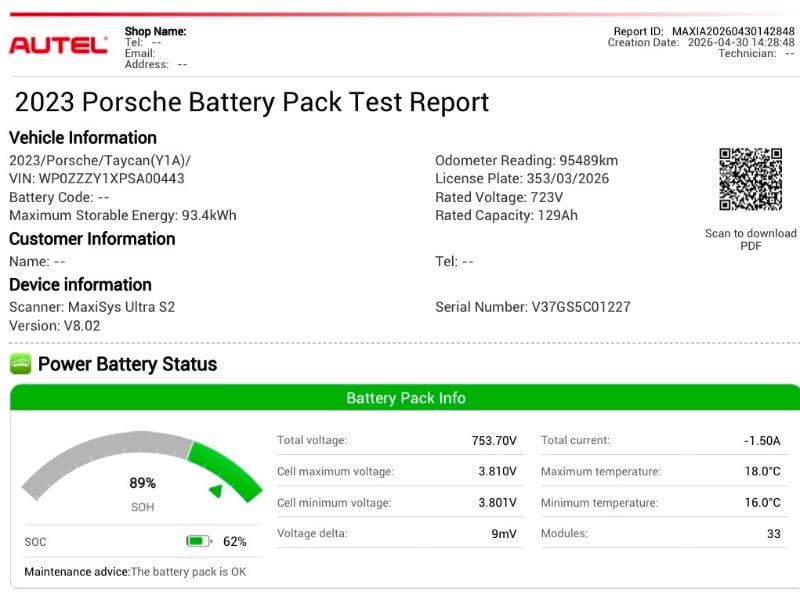This screenshot has width=800, height=596.
Task: Click the Total voltage label
Action: coord(312,440)
